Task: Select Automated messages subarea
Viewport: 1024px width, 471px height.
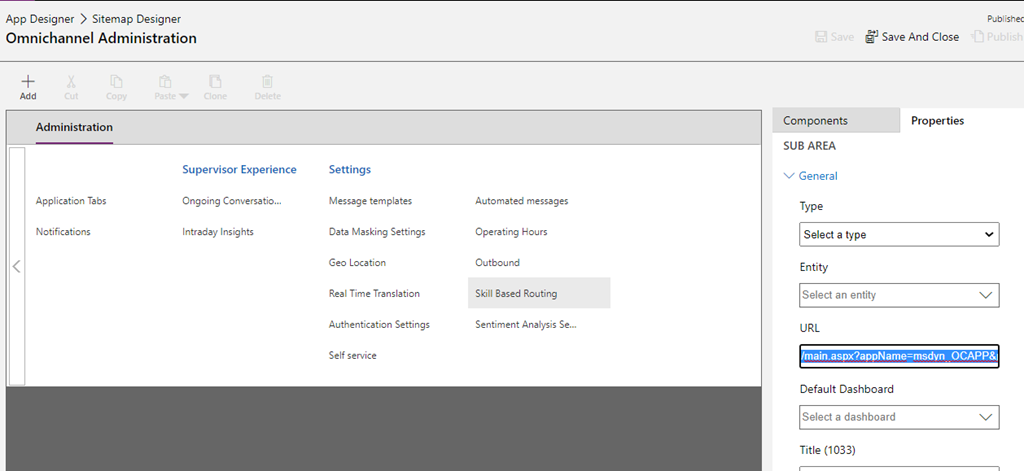Action: 522,201
